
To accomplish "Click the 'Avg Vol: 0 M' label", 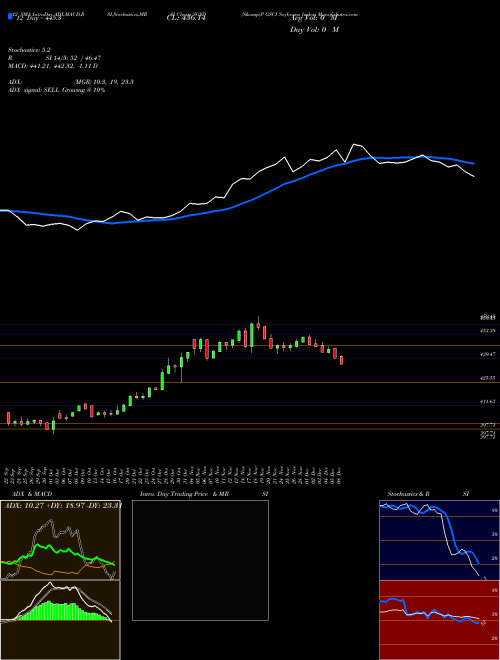I will pos(314,18).
